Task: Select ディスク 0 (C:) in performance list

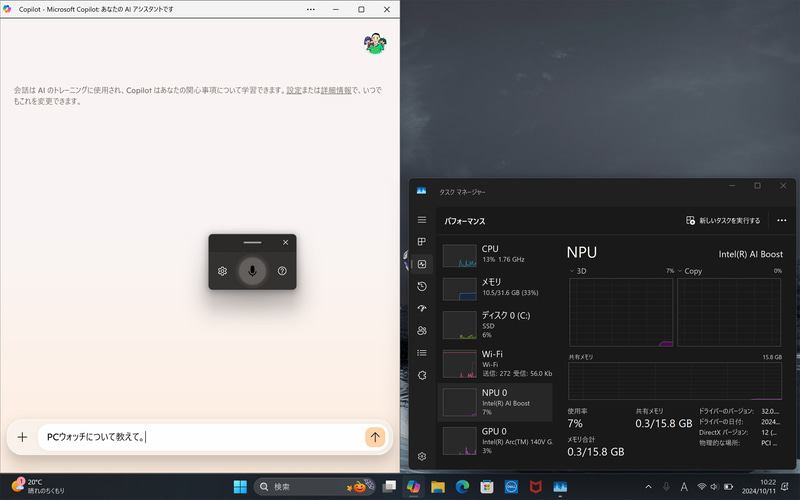Action: 495,324
